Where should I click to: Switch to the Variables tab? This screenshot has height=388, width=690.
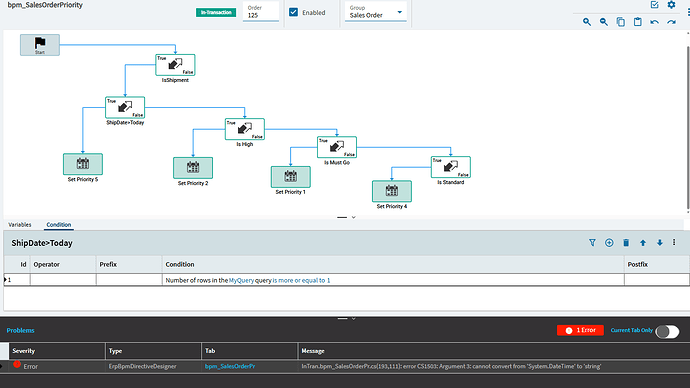click(x=20, y=225)
